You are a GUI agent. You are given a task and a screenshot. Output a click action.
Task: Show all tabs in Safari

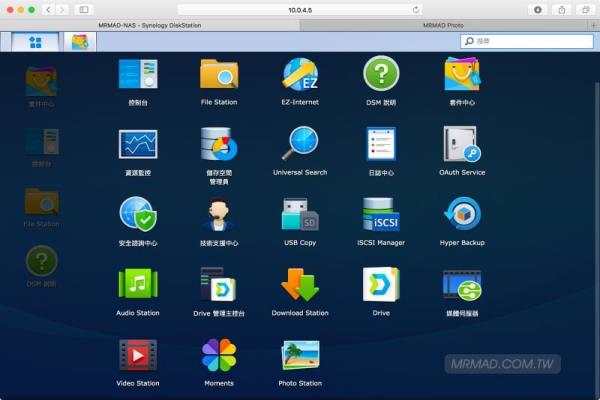pos(585,10)
